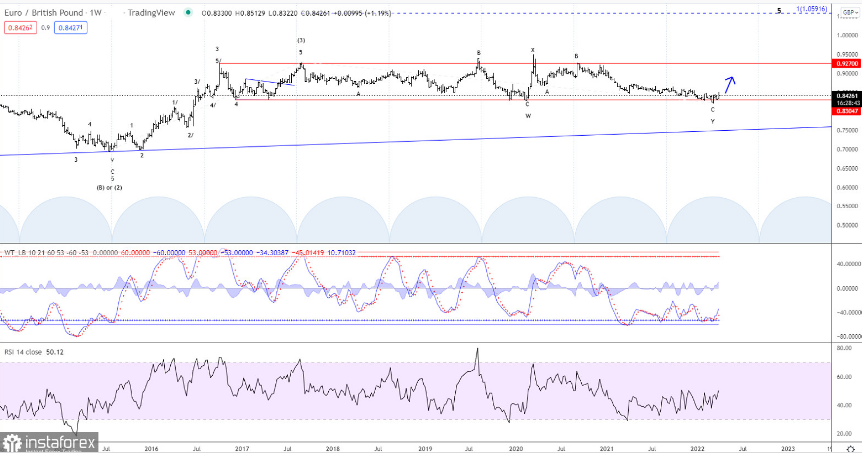862x453 pixels.
Task: Select the 1(1.05916) Fibonacci level label
Action: tap(811, 9)
